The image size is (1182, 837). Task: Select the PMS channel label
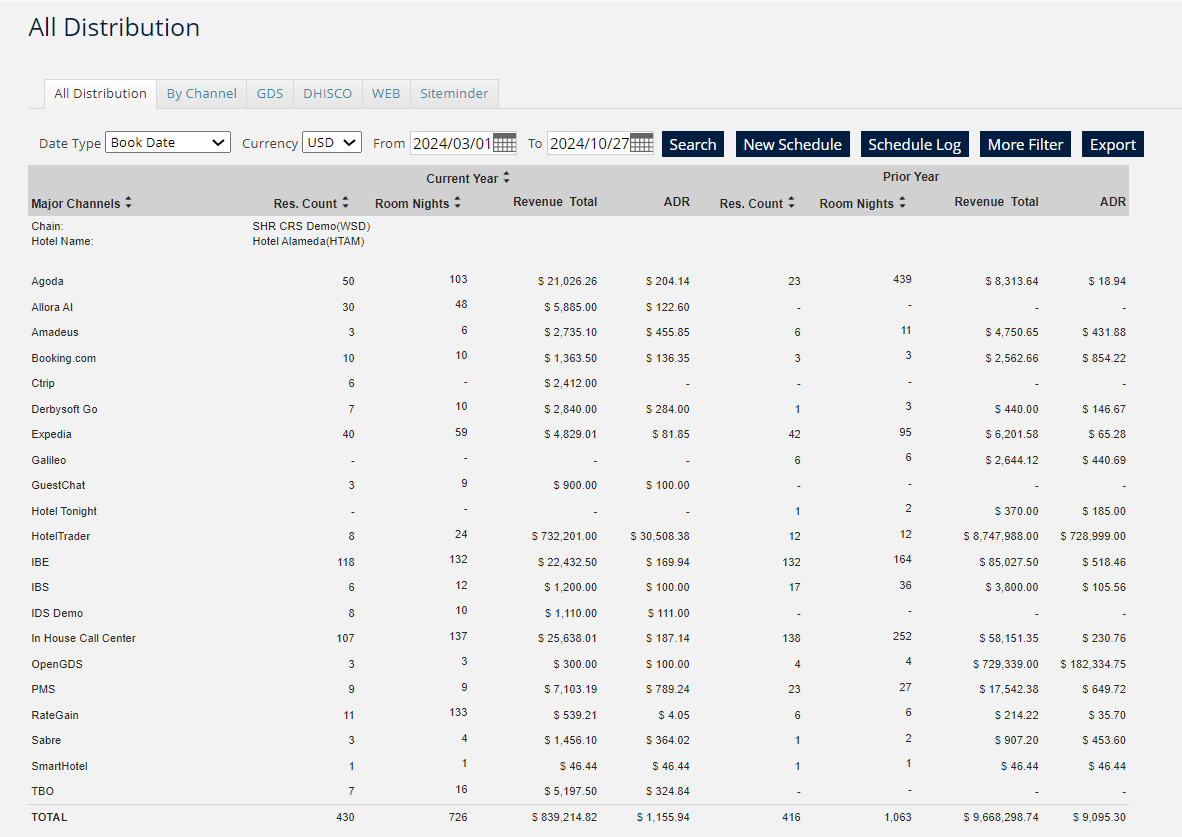coord(43,689)
